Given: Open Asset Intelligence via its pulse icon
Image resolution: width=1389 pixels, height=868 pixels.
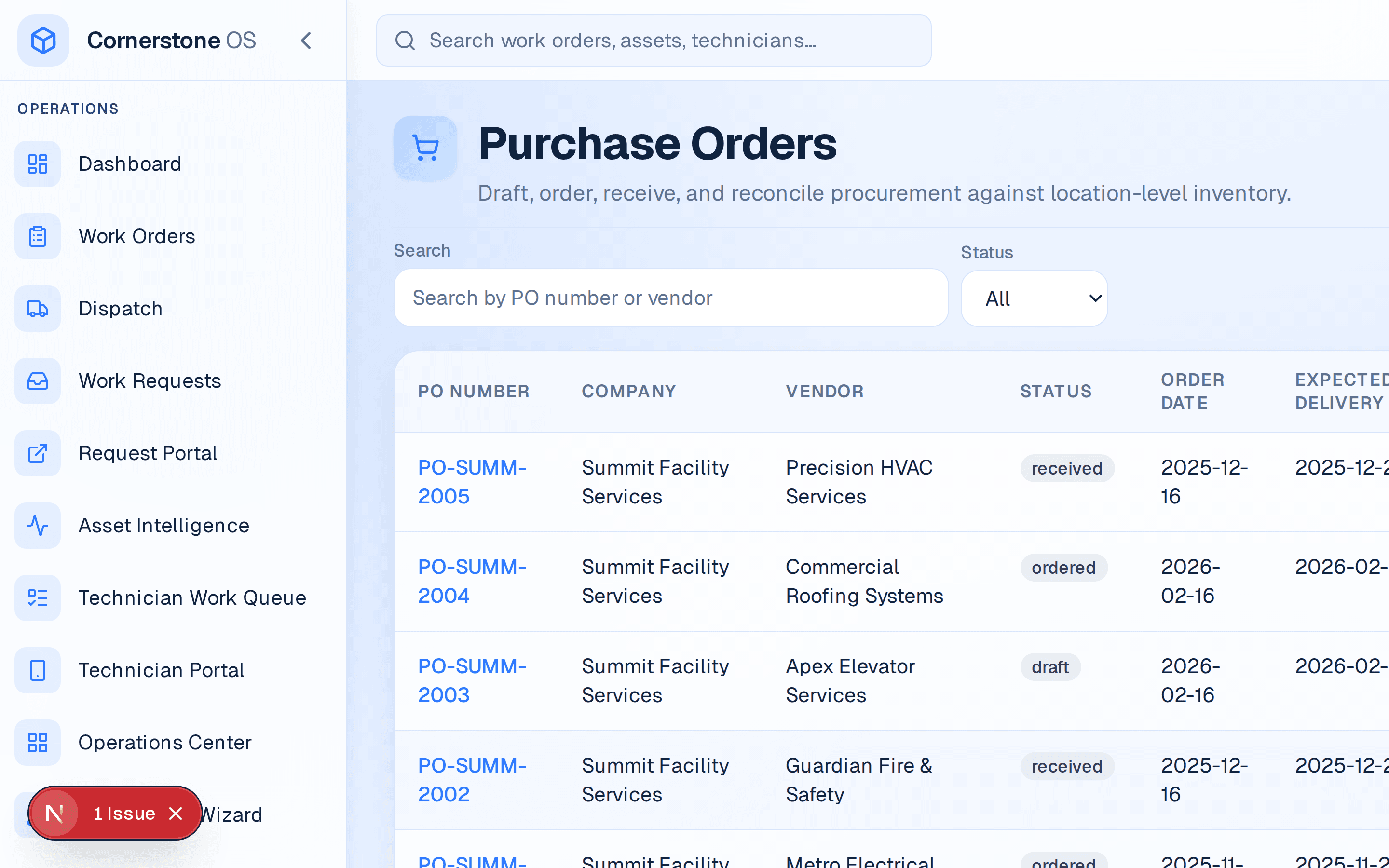Looking at the screenshot, I should coord(37,525).
